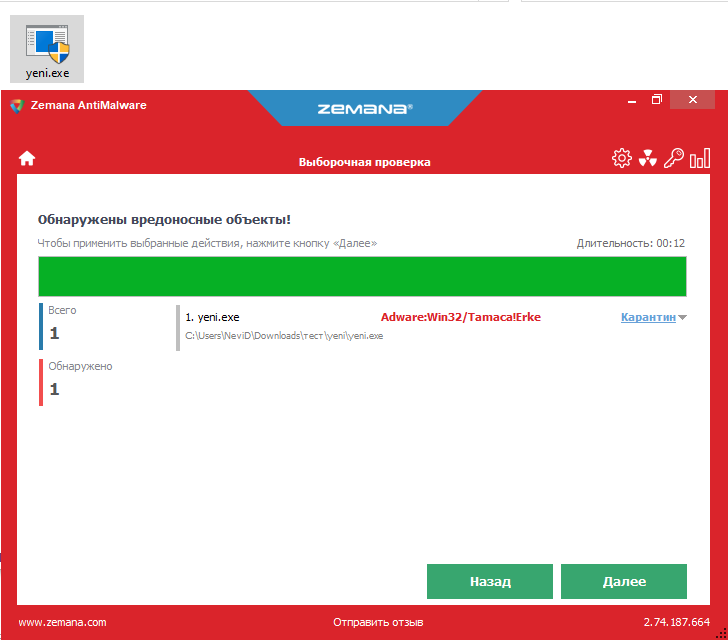Click the window resize grip corner
This screenshot has width=728, height=640.
pyautogui.click(x=722, y=634)
